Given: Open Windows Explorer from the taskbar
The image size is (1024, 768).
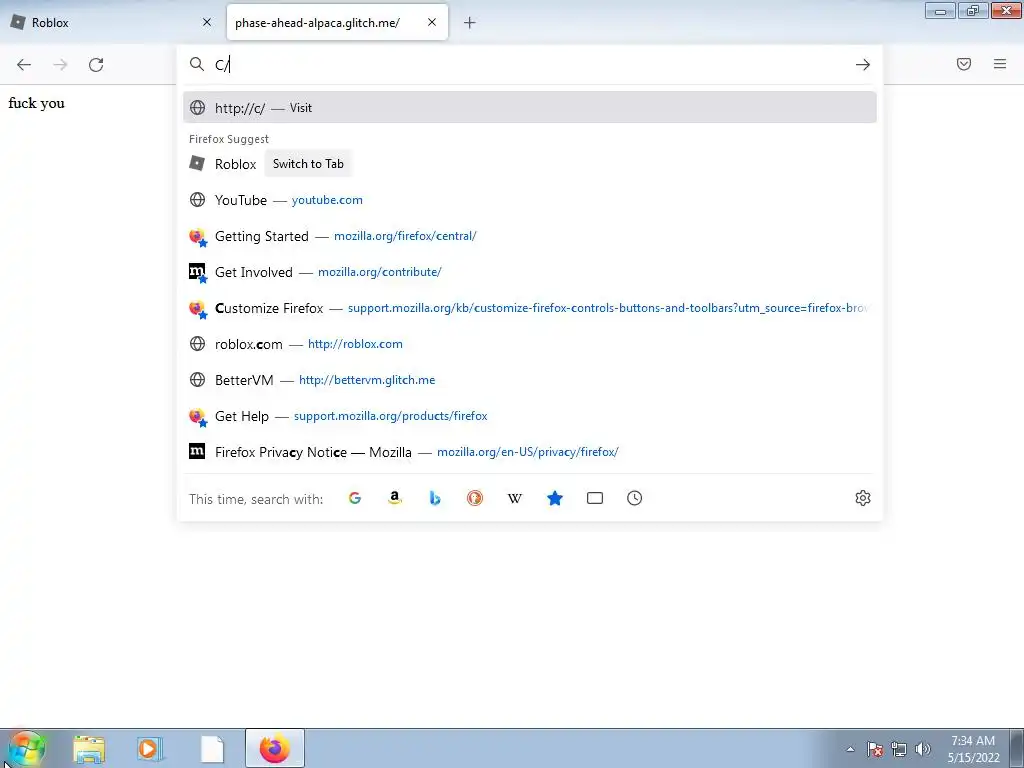Looking at the screenshot, I should coord(89,749).
